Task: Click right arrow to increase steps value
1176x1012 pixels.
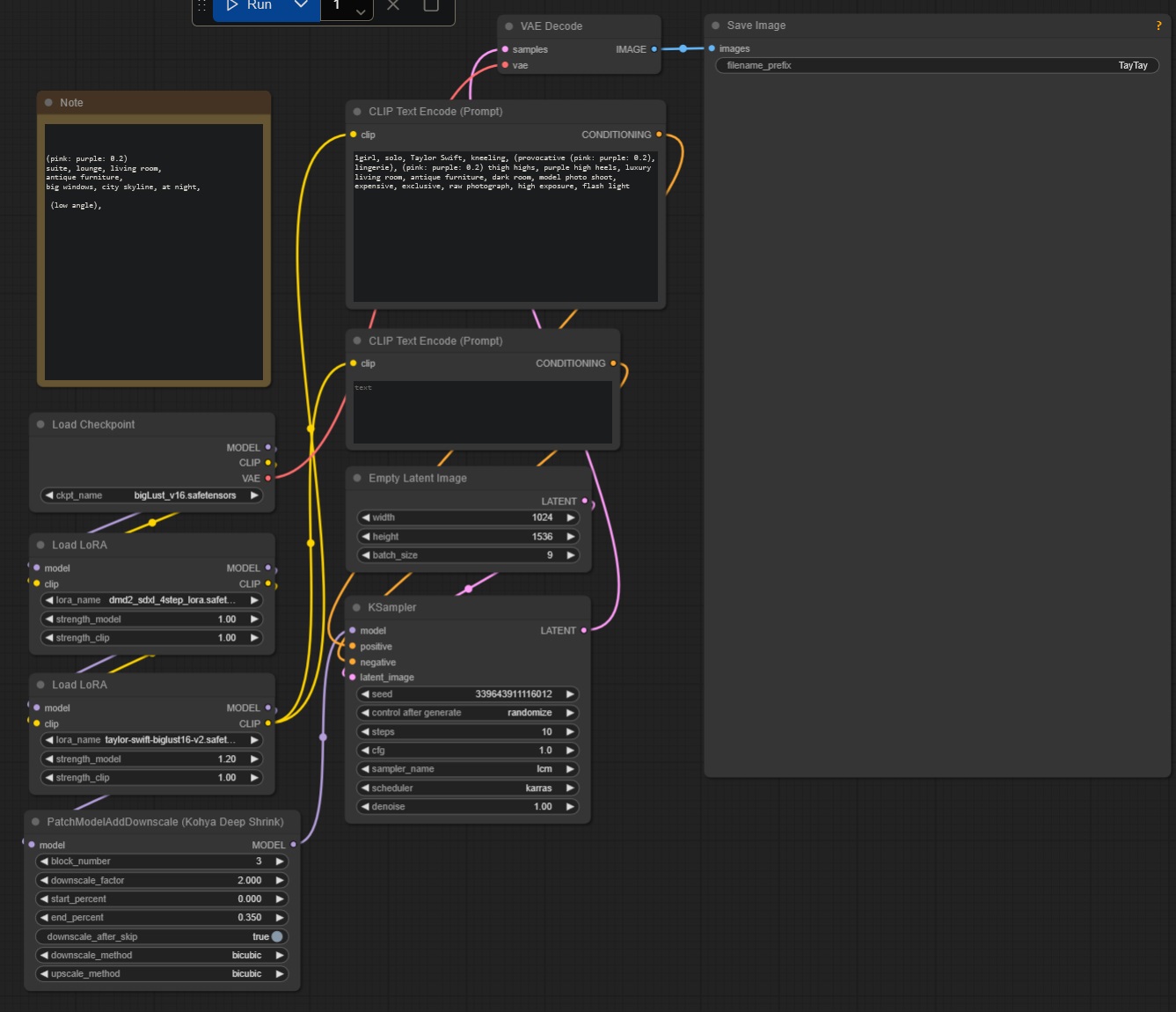Action: (x=570, y=732)
